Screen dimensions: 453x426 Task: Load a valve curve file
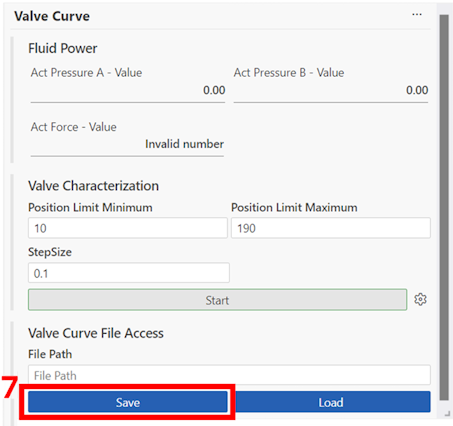click(x=333, y=402)
